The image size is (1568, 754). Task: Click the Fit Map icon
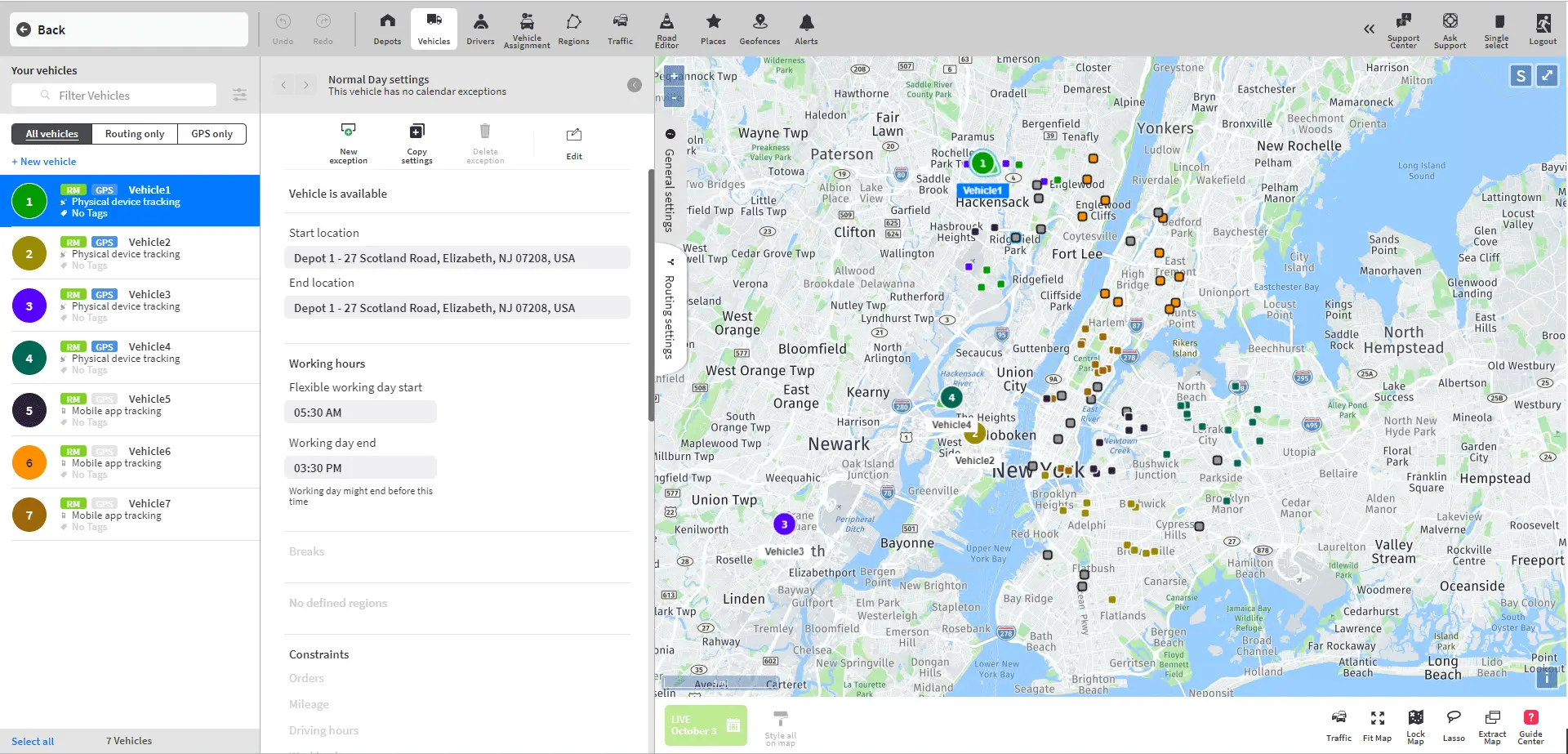pyautogui.click(x=1377, y=723)
